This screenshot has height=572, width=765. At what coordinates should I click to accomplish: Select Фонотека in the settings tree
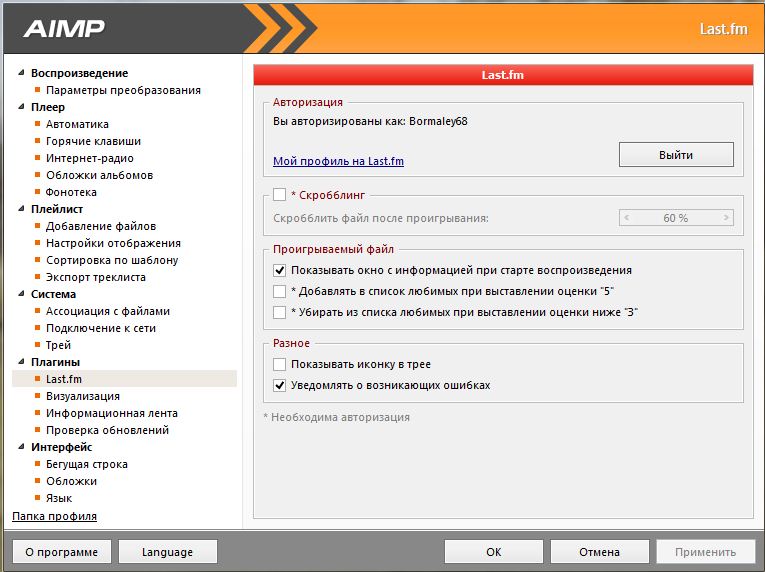point(71,192)
